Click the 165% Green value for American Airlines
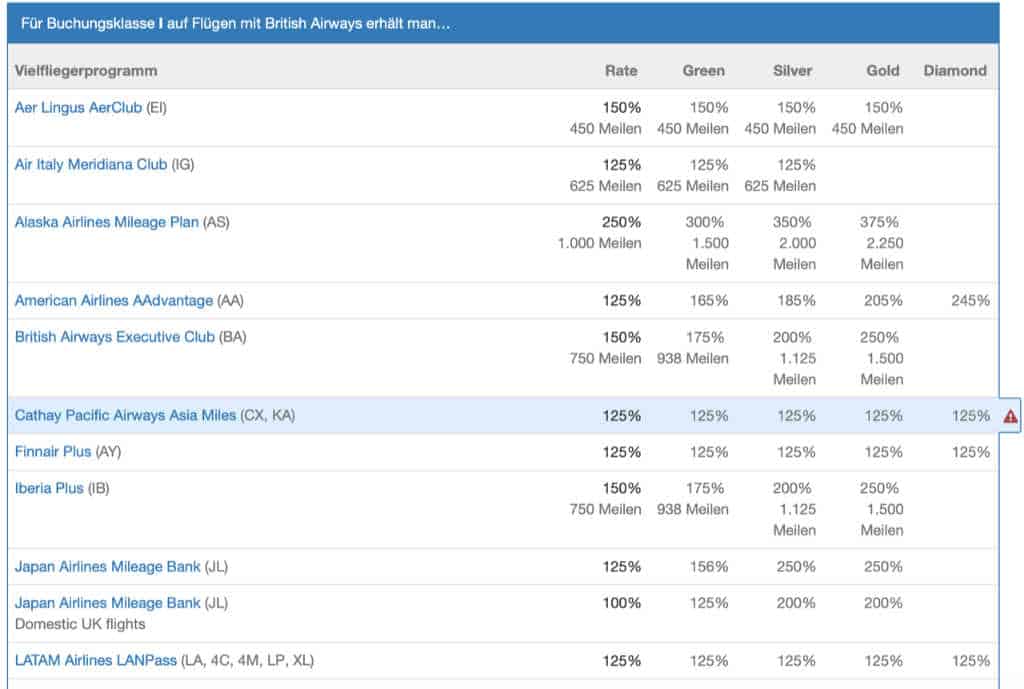The width and height of the screenshot is (1024, 689). click(x=709, y=300)
